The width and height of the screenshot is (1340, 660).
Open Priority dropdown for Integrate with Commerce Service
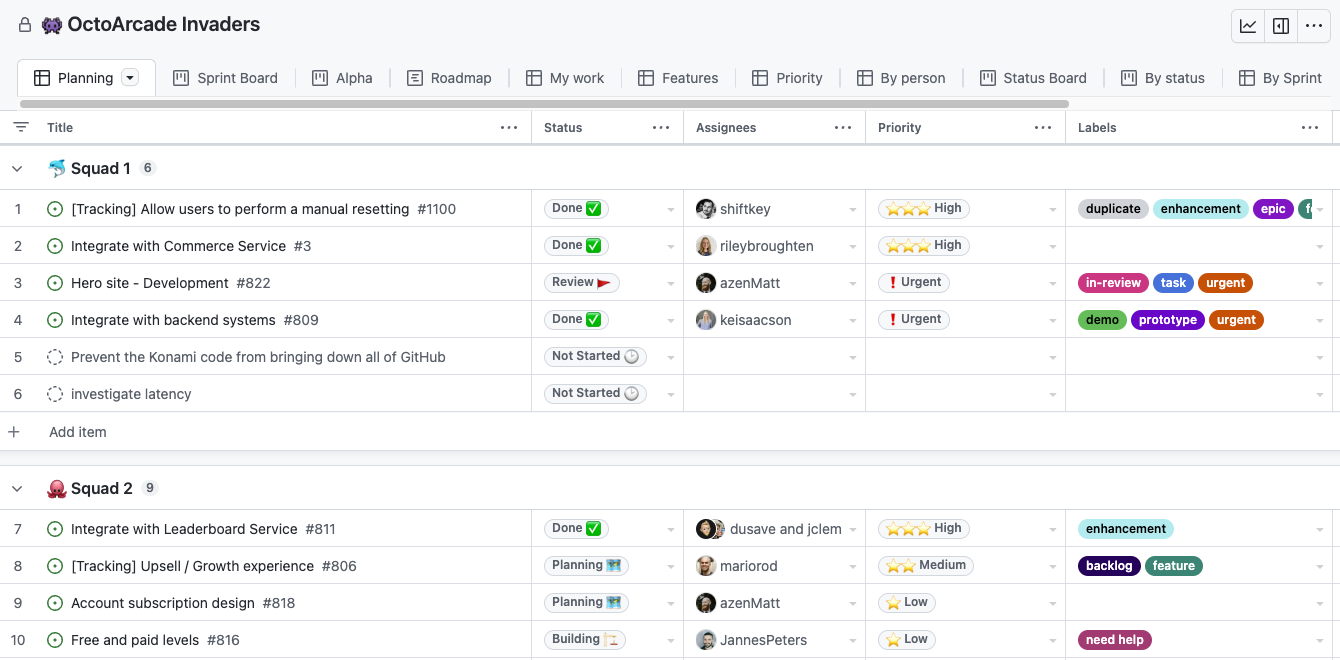point(1053,247)
